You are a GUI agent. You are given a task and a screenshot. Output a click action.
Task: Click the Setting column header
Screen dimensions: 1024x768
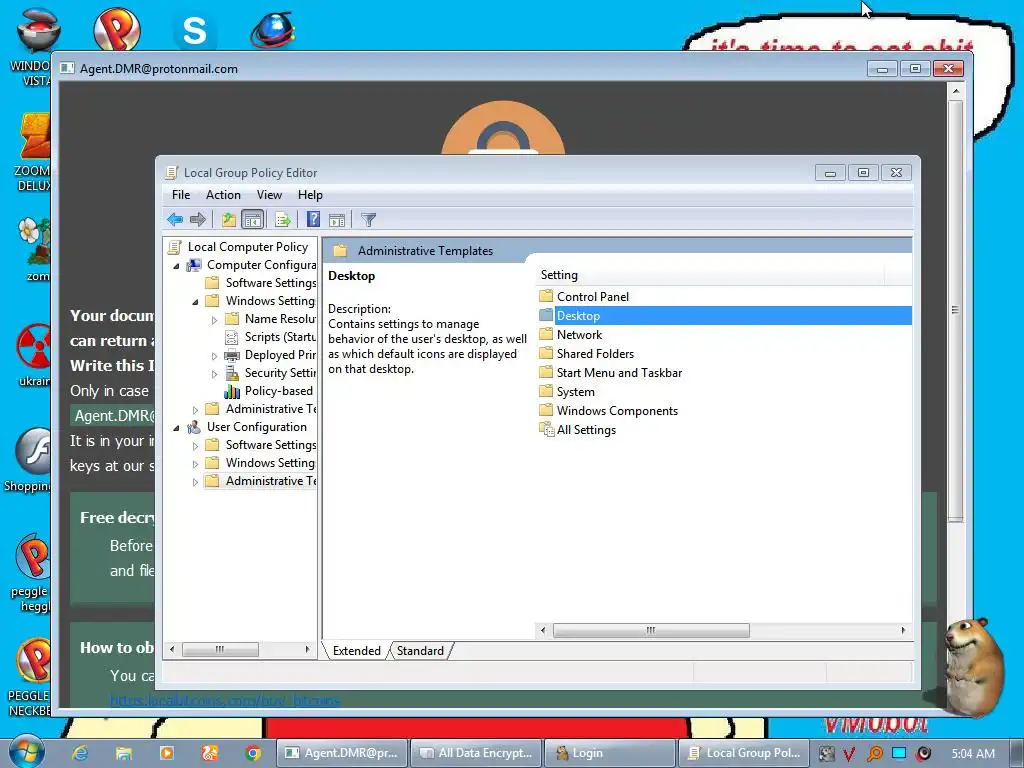click(x=710, y=275)
